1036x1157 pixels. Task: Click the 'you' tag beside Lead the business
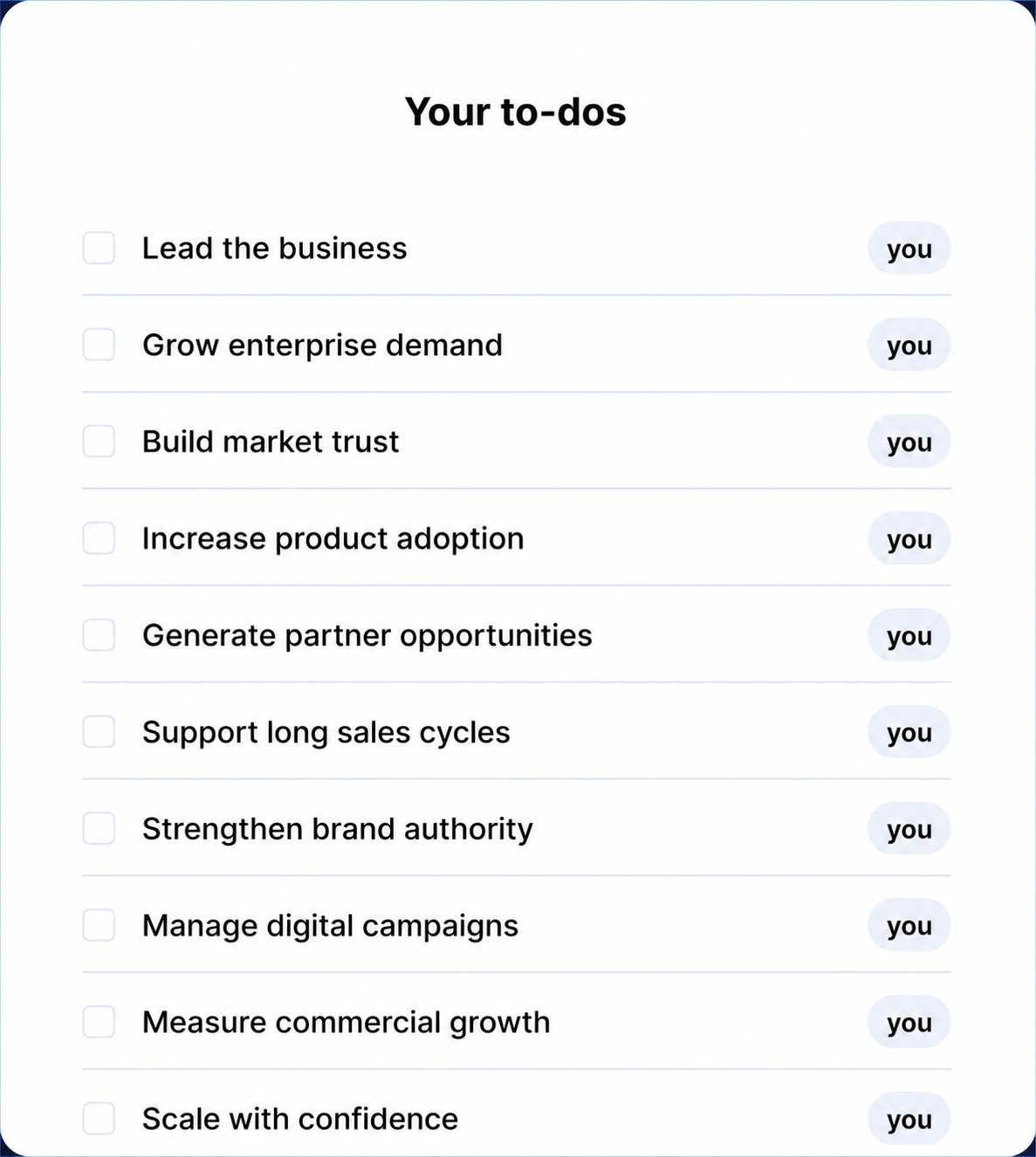[x=909, y=248]
